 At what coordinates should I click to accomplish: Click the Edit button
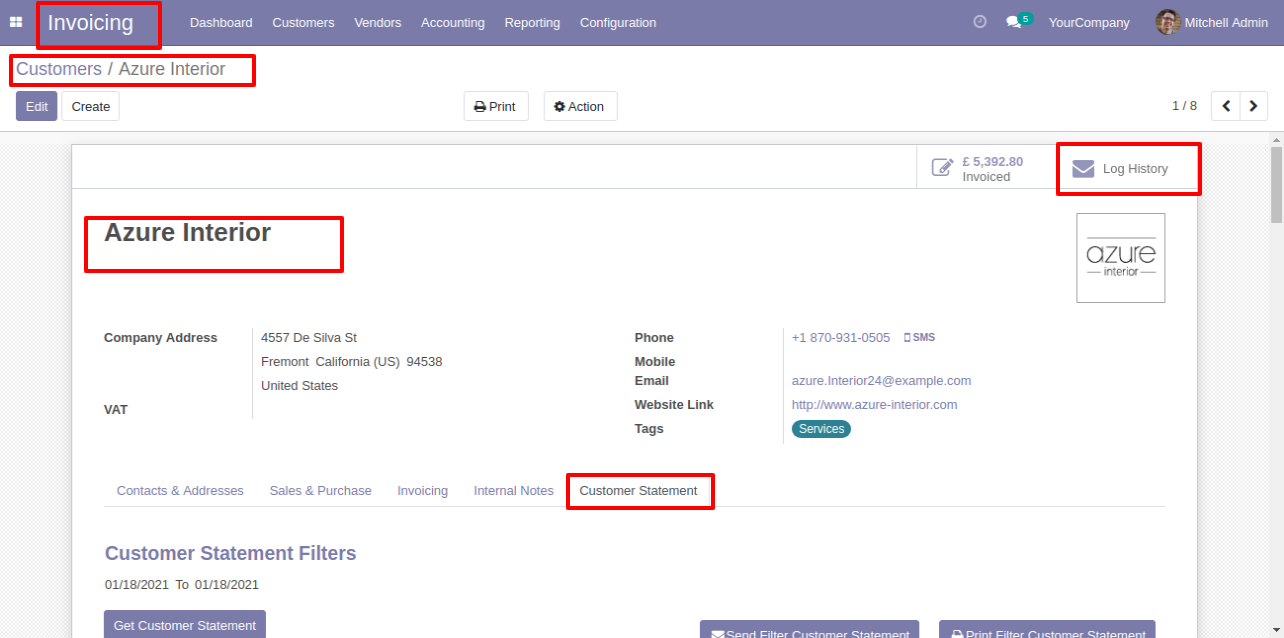pos(37,106)
